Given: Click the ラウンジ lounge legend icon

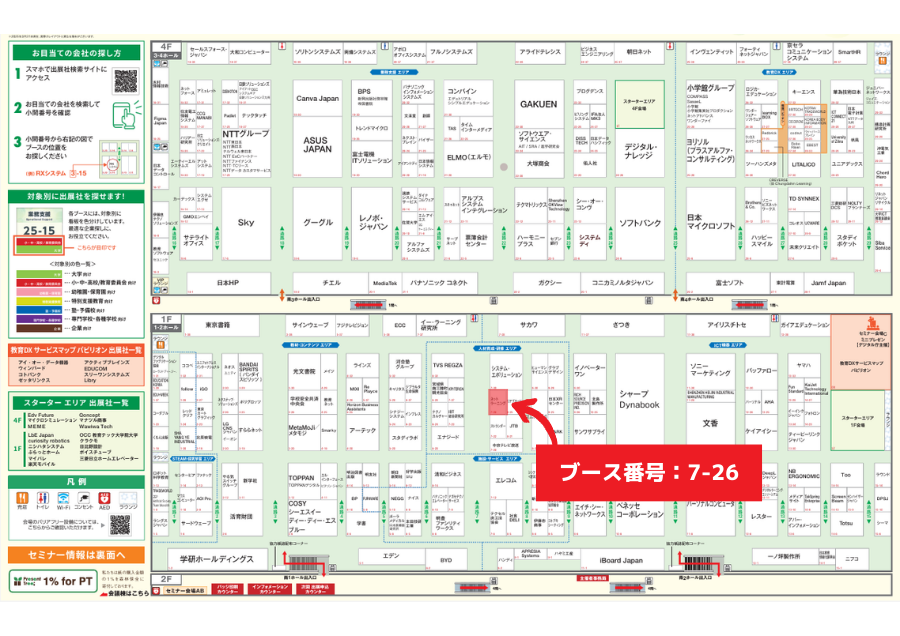Looking at the screenshot, I should [x=127, y=498].
